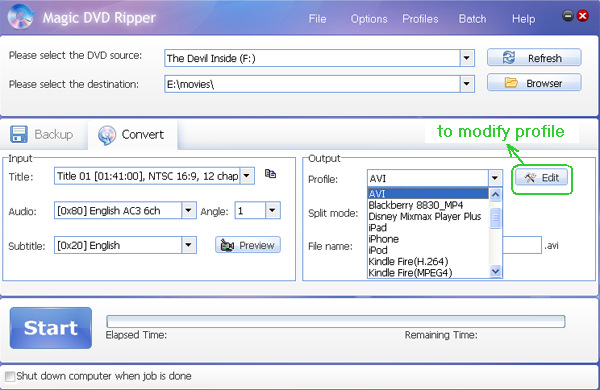
Task: Click the Edit profile button
Action: click(x=542, y=178)
